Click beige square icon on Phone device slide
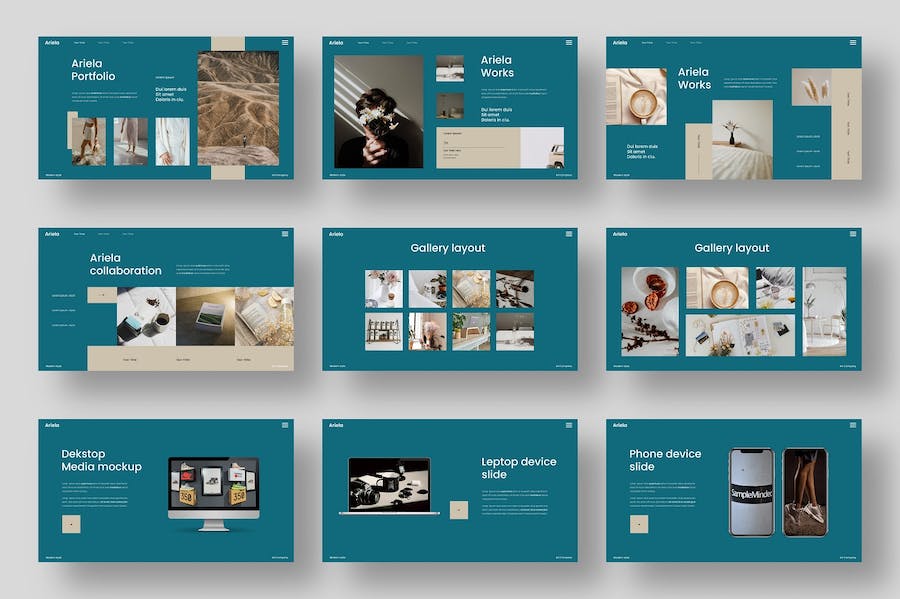This screenshot has height=599, width=900. click(639, 524)
